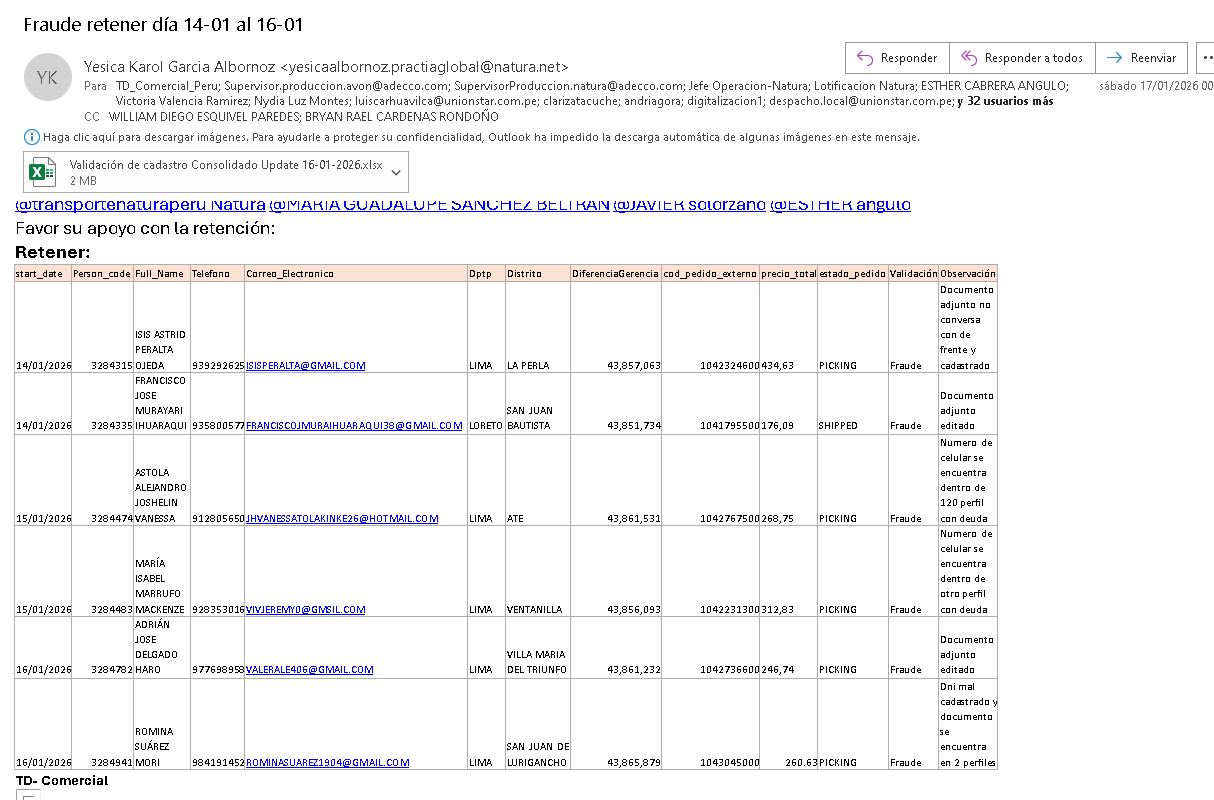Click ROMINASUAREZ1904@GMAIL.COM email link
Image resolution: width=1214 pixels, height=800 pixels.
(x=327, y=763)
